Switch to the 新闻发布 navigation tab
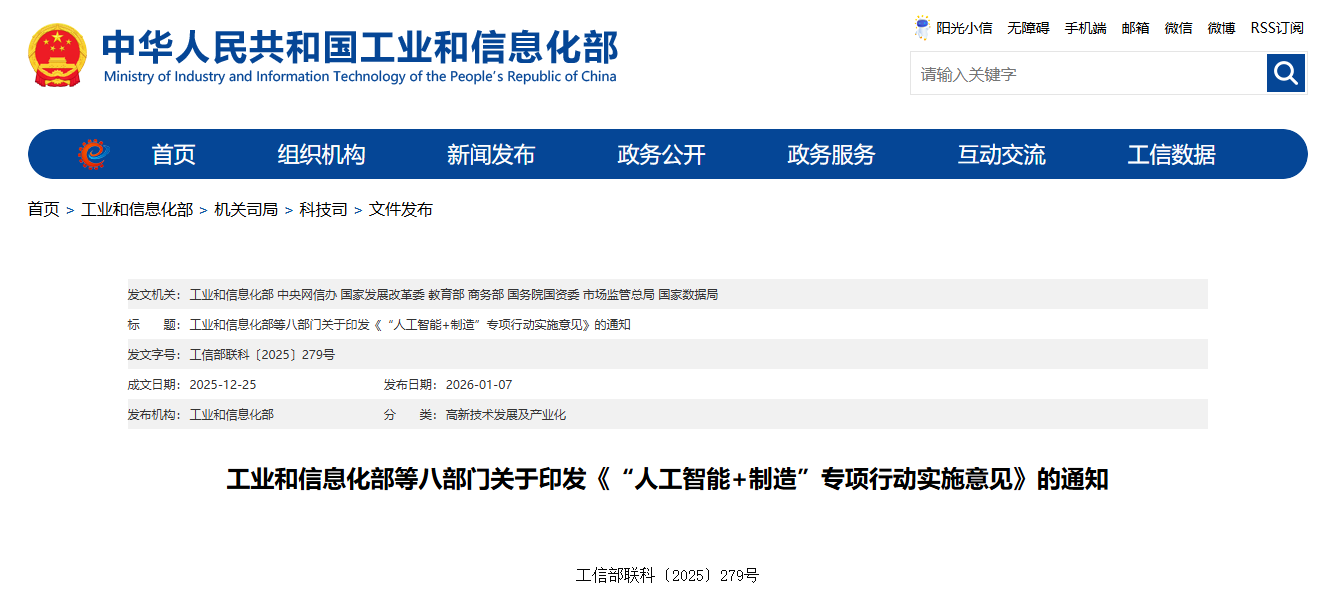 click(489, 154)
